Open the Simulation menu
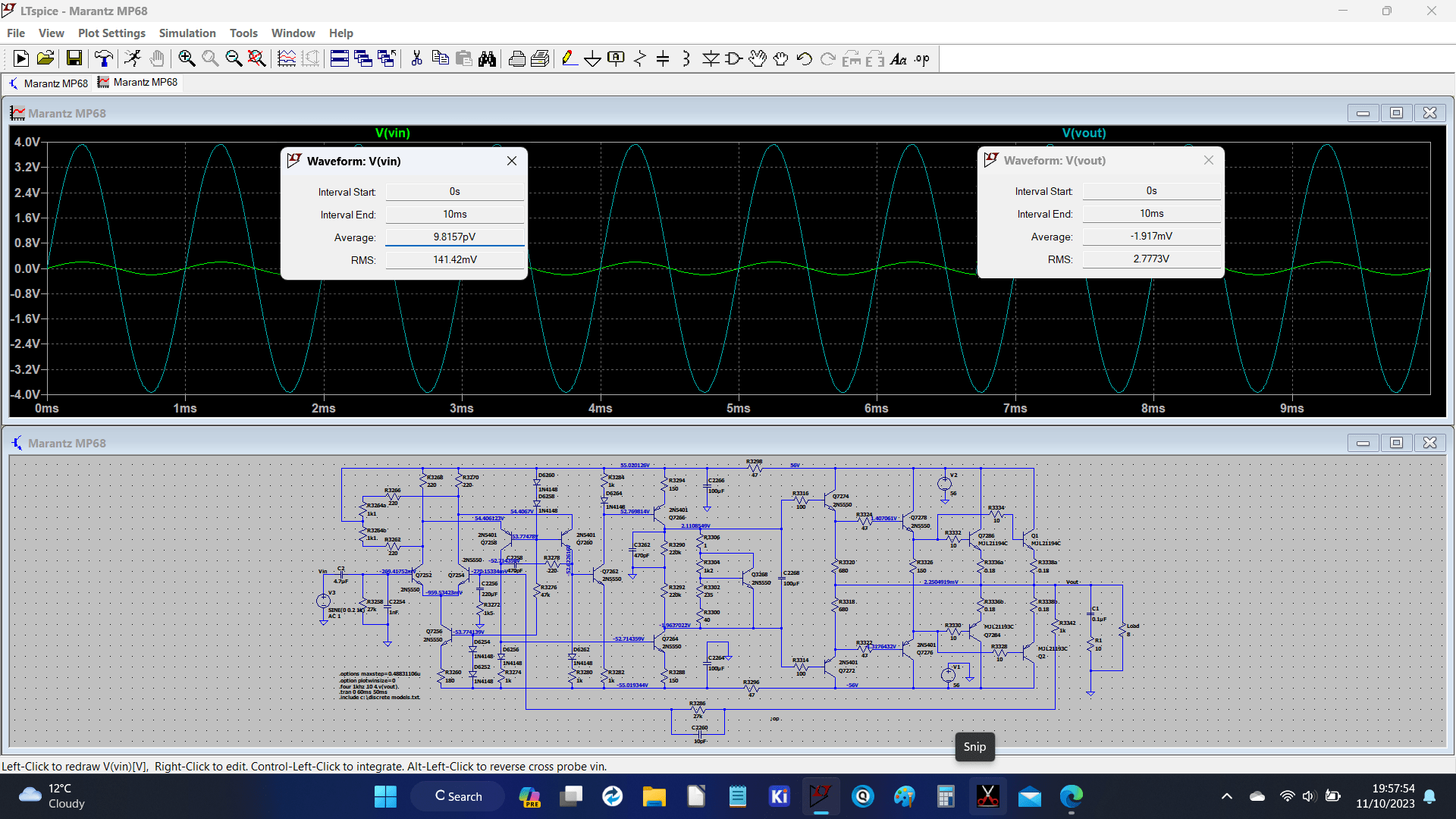Viewport: 1456px width, 819px height. pyautogui.click(x=187, y=33)
